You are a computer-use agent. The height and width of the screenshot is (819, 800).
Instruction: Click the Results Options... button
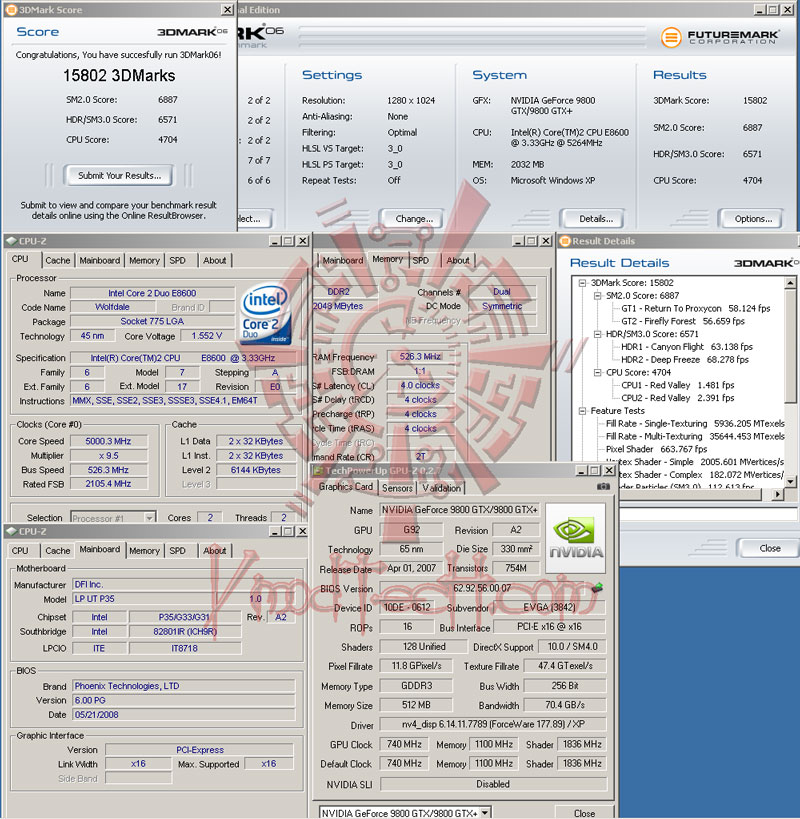(x=752, y=219)
